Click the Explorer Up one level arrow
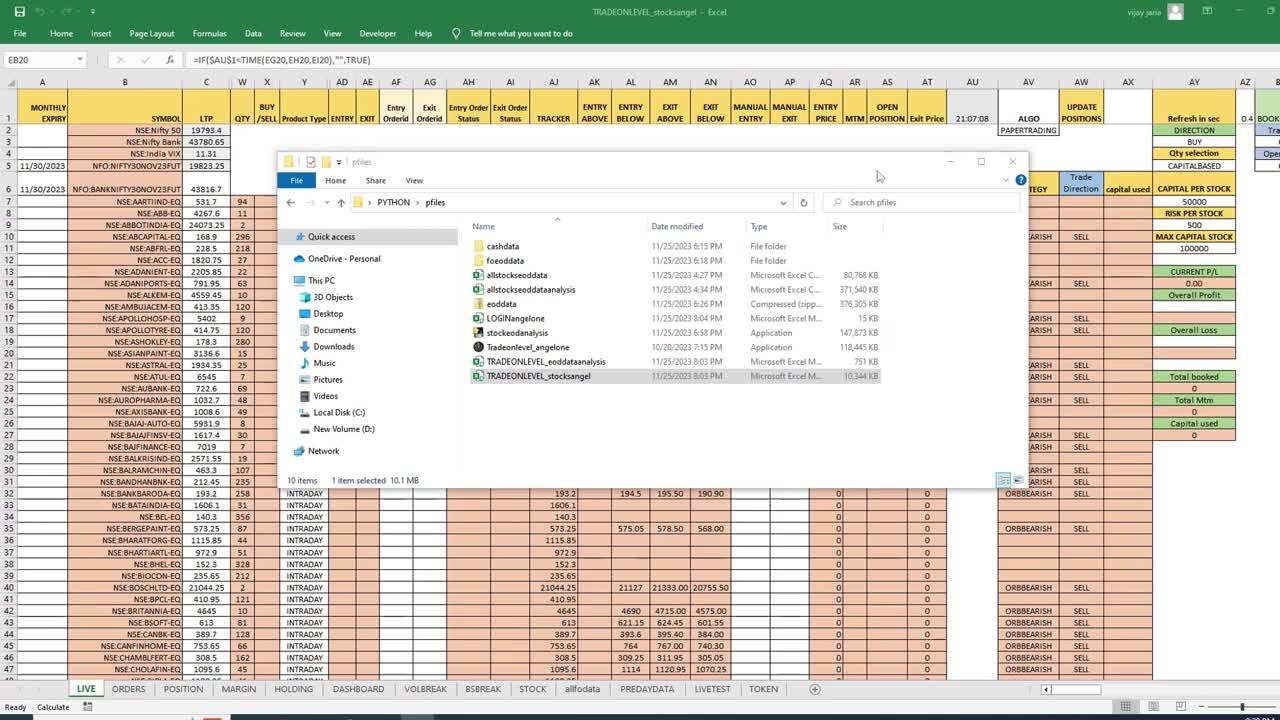The image size is (1280, 720). pos(340,202)
